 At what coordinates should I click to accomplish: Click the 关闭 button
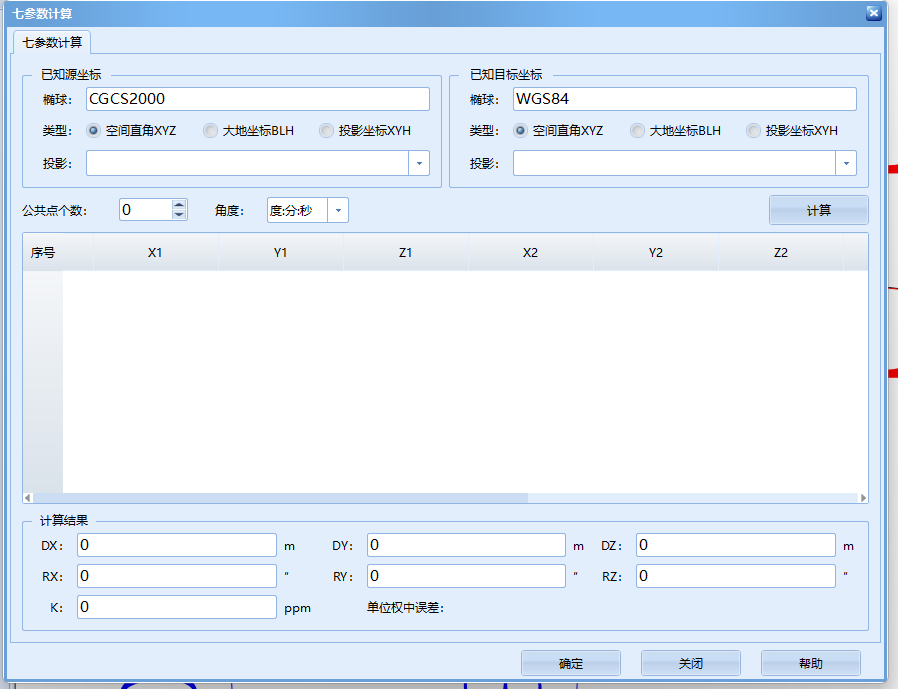pyautogui.click(x=690, y=663)
